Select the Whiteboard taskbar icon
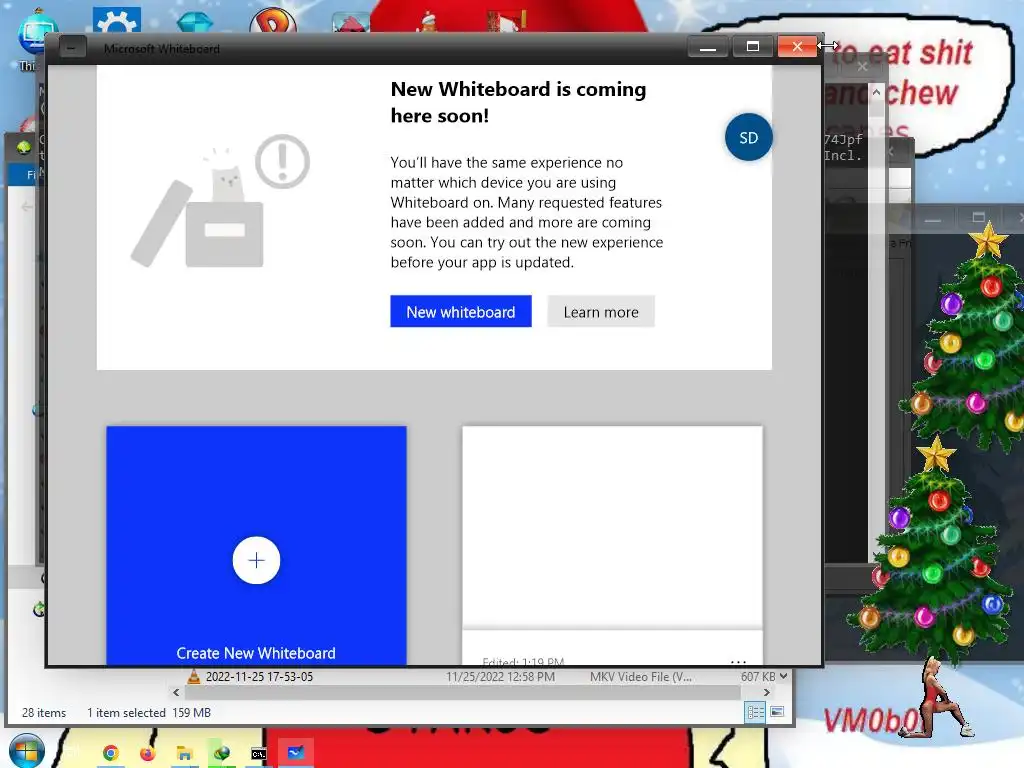The image size is (1024, 768). coord(296,753)
